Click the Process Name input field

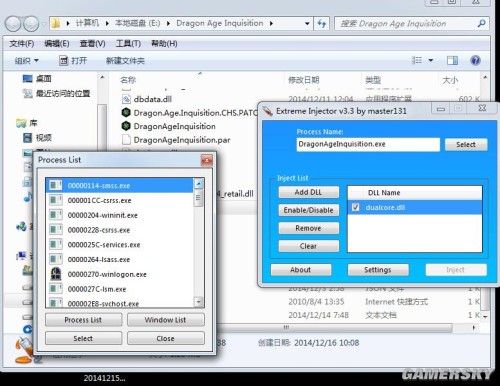pyautogui.click(x=368, y=144)
